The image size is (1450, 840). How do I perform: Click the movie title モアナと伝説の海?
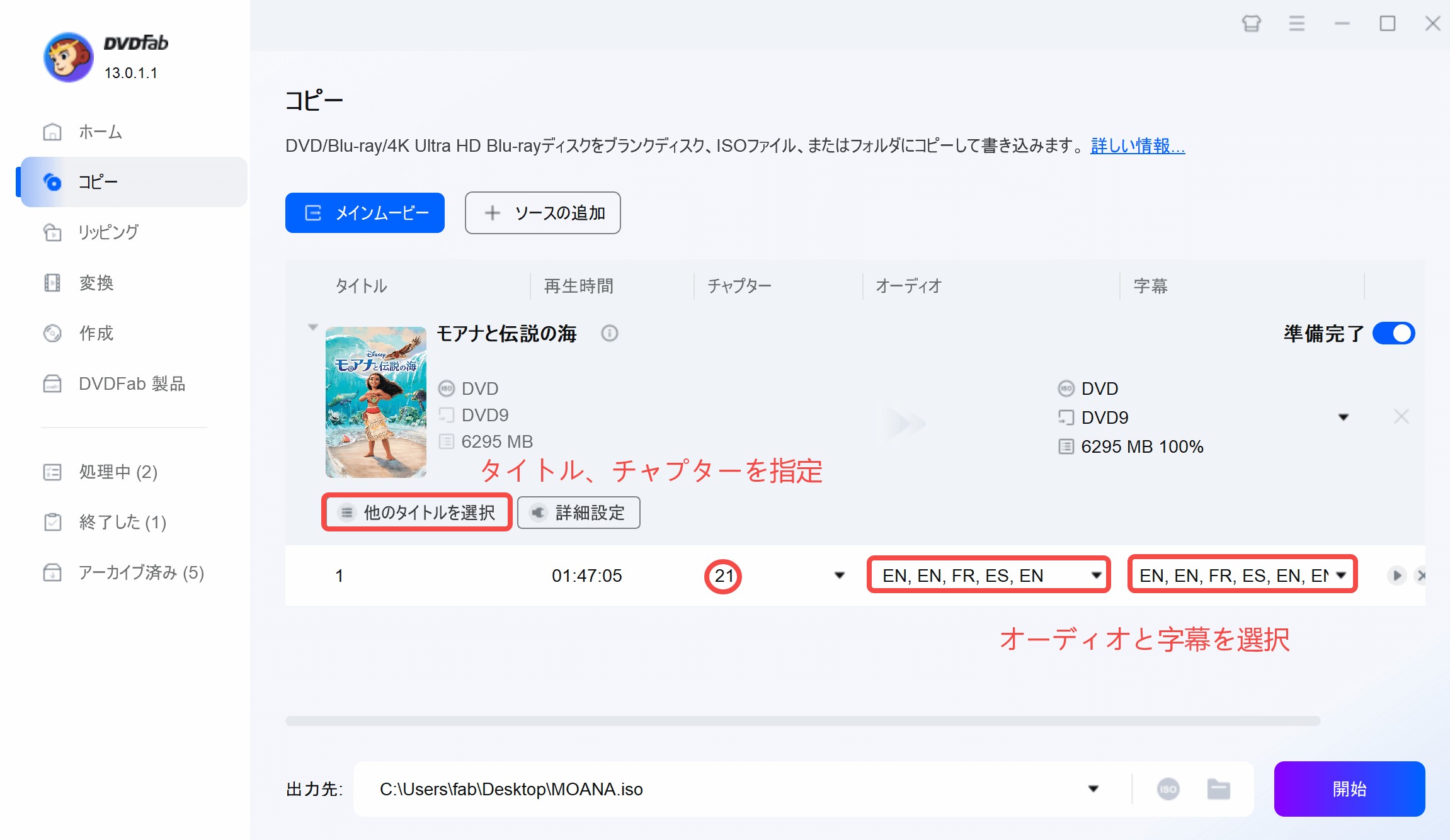(506, 333)
